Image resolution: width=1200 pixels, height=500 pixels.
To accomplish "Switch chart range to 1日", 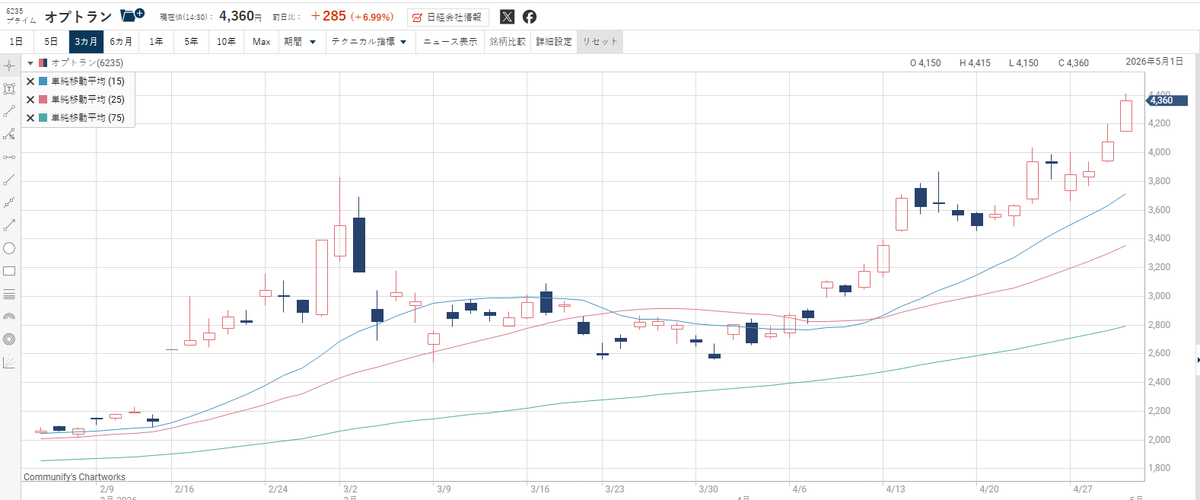I will point(16,42).
